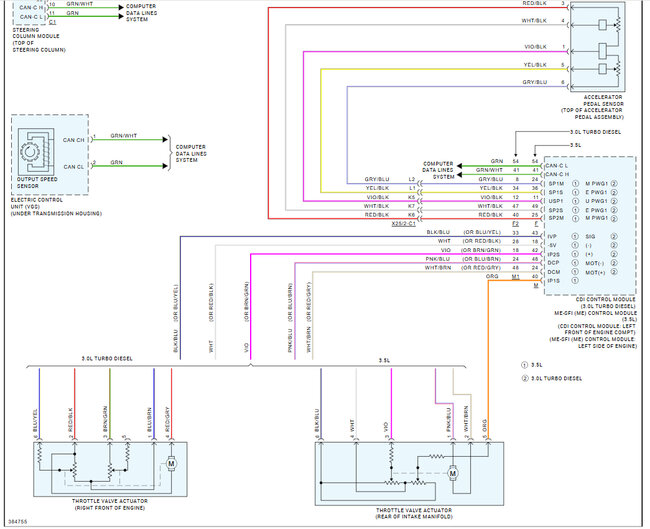Viewport: 650px width, 529px height.
Task: Click the WHT/BLK label at accelerator pedal pin 4
Action: click(534, 20)
